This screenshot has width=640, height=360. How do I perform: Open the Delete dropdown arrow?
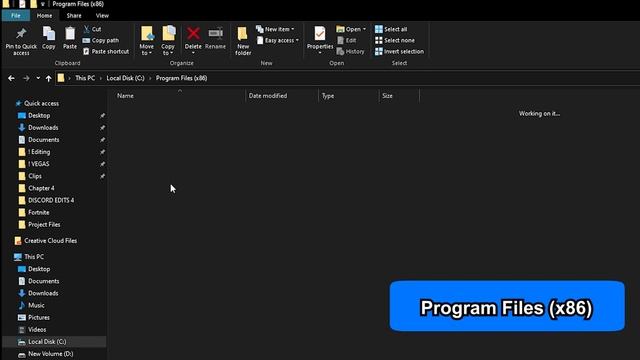point(193,53)
